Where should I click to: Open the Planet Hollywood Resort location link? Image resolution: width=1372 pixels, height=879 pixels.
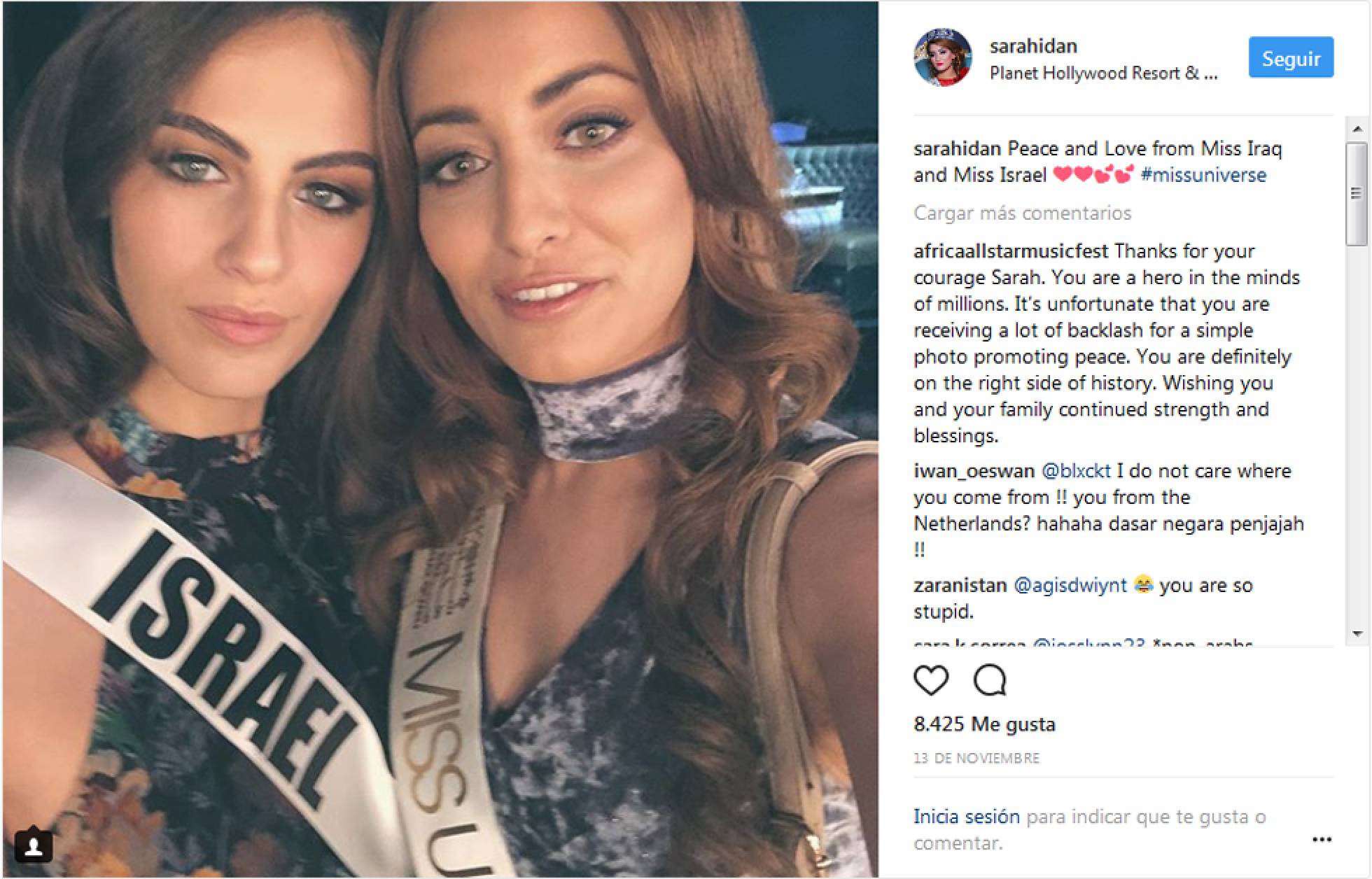1103,73
